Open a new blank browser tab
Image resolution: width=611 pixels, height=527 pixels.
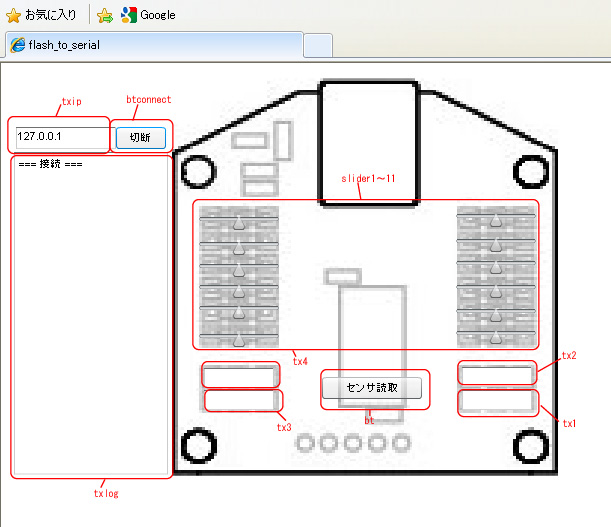point(318,46)
